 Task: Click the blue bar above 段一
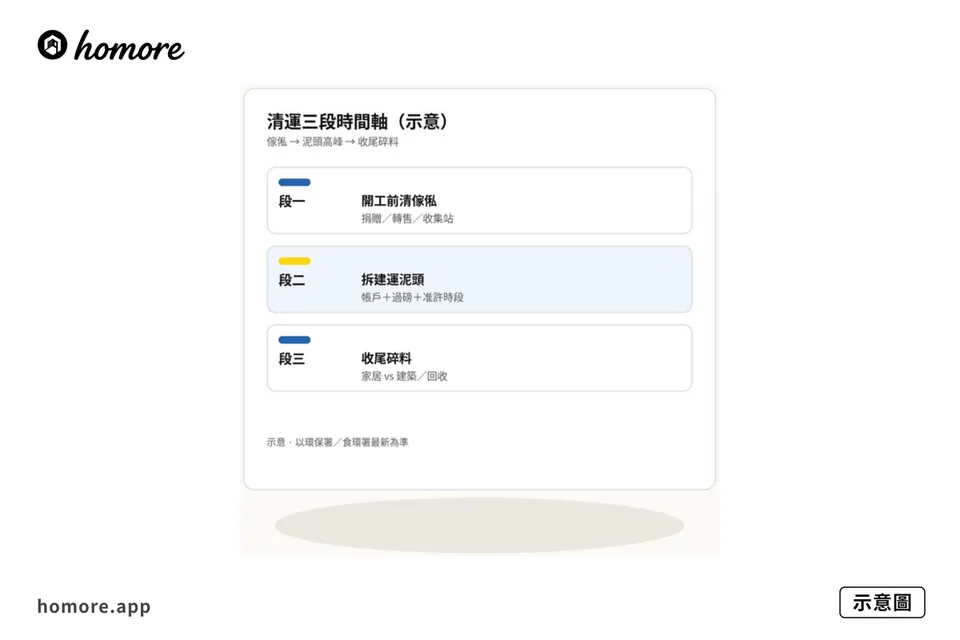(x=294, y=182)
